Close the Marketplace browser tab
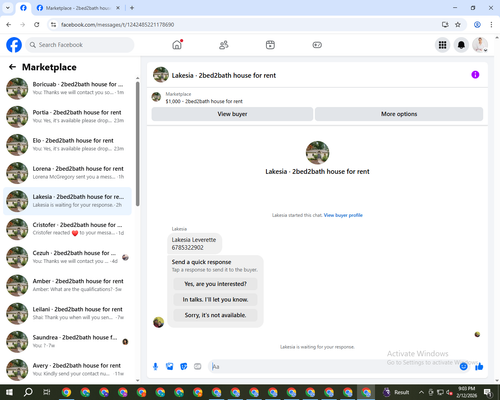The width and height of the screenshot is (500, 400). click(118, 8)
